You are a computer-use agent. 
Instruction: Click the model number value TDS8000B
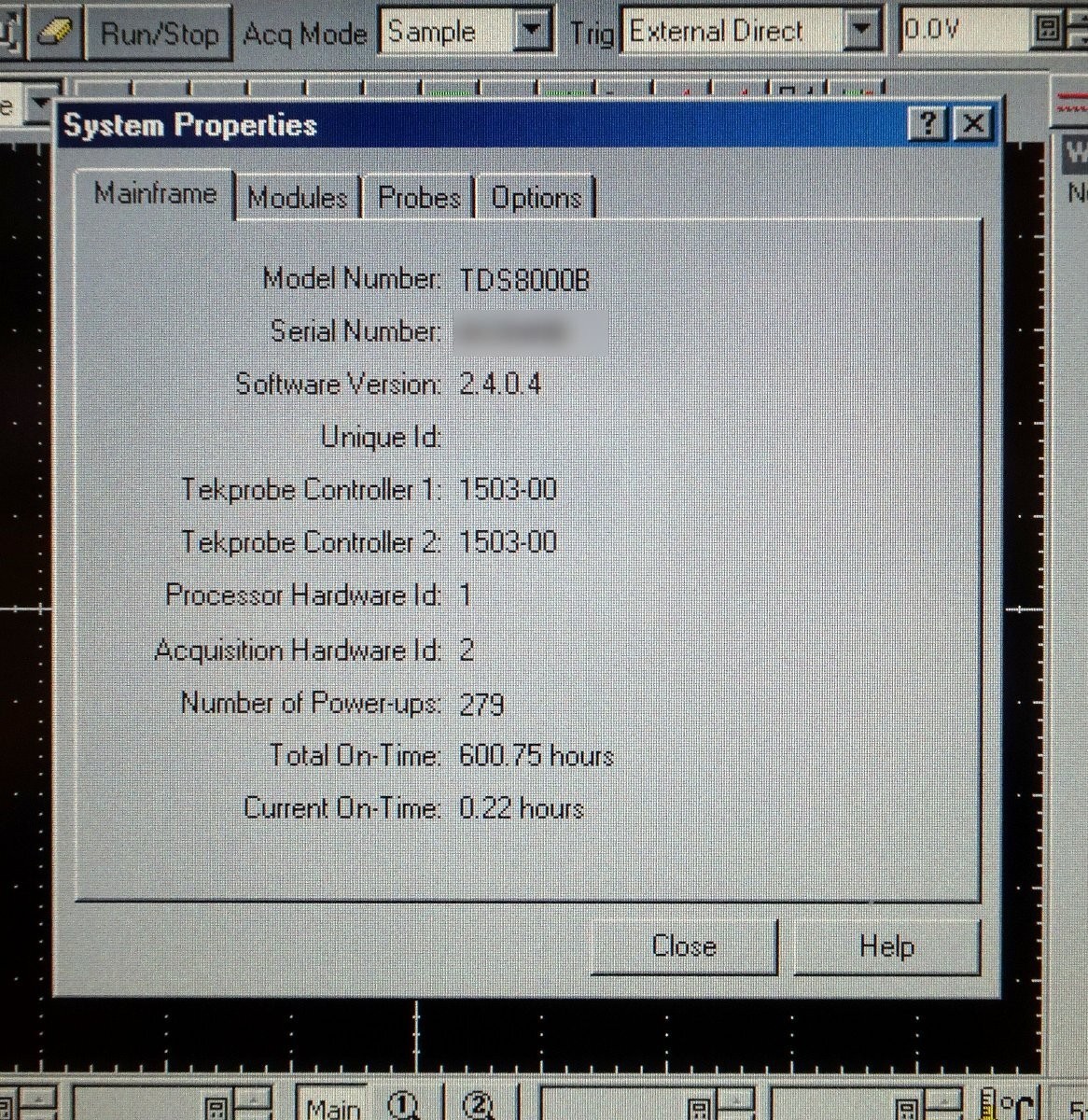[x=524, y=280]
